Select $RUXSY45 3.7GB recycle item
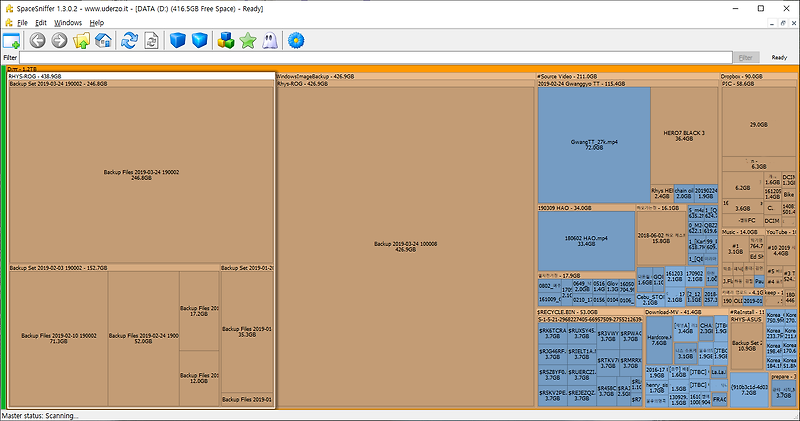 (x=582, y=334)
